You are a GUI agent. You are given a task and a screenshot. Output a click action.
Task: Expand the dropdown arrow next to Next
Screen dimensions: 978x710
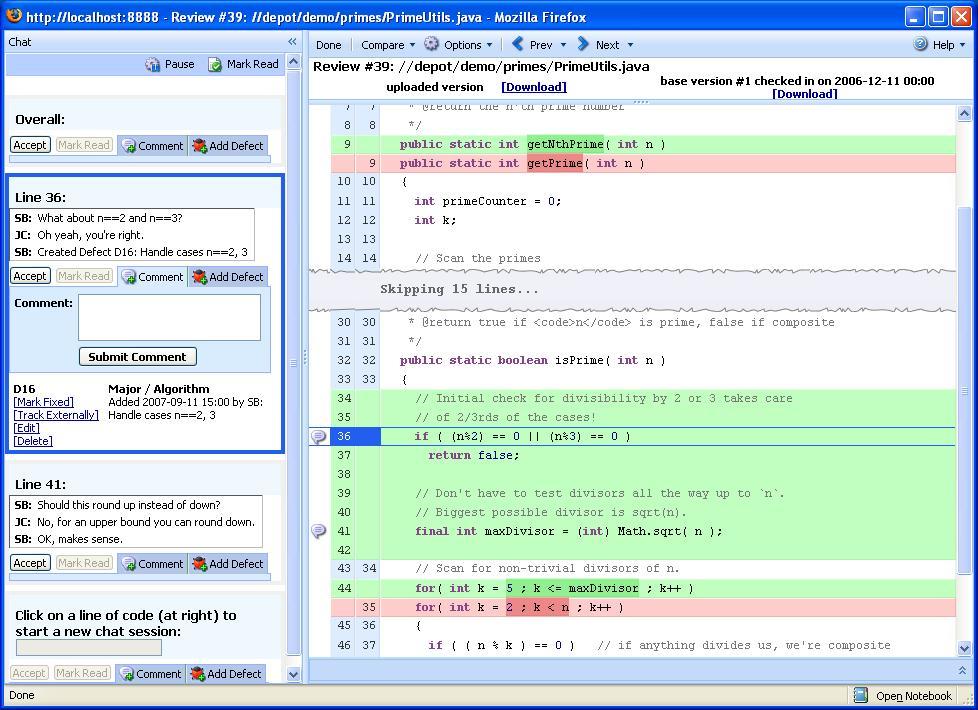630,44
